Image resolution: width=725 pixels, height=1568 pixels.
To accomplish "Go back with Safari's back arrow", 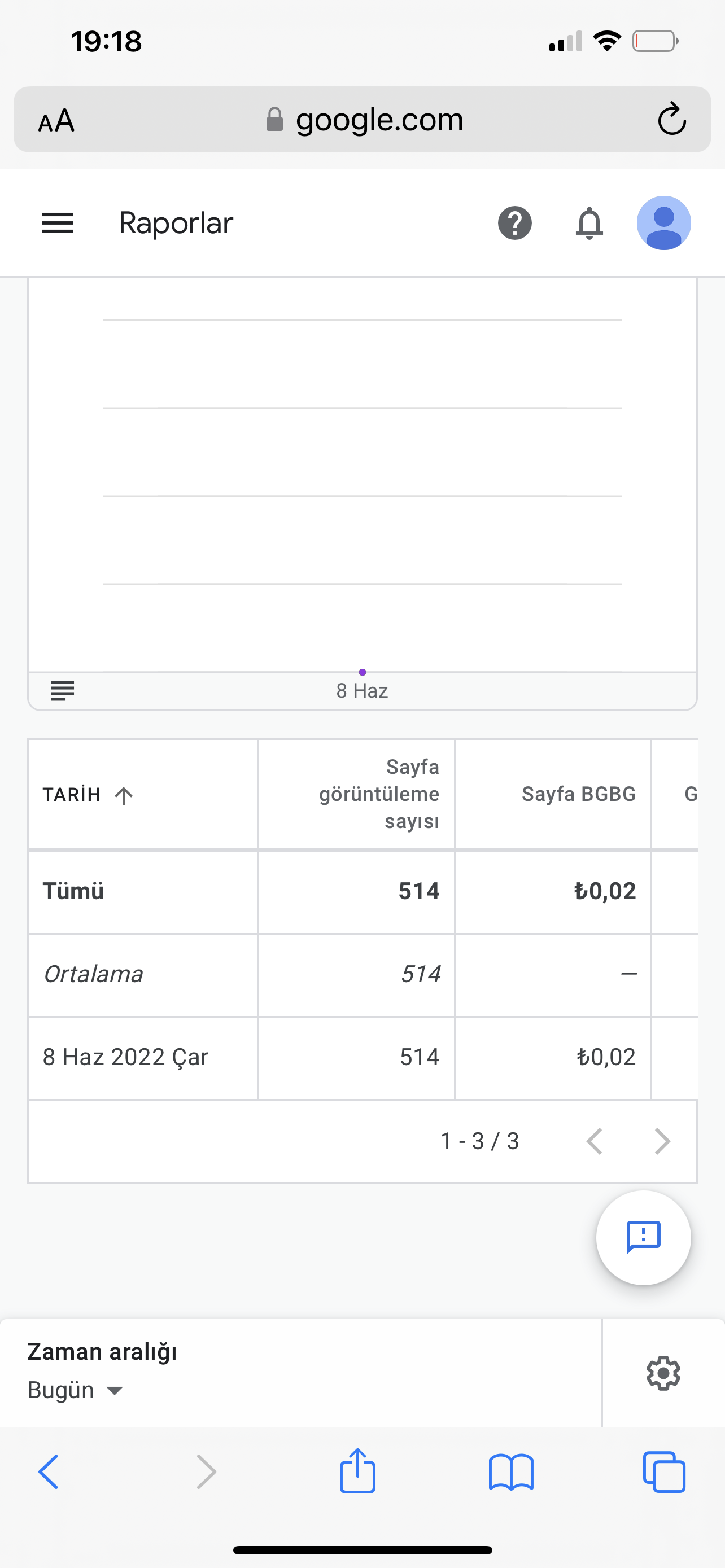I will point(49,1472).
